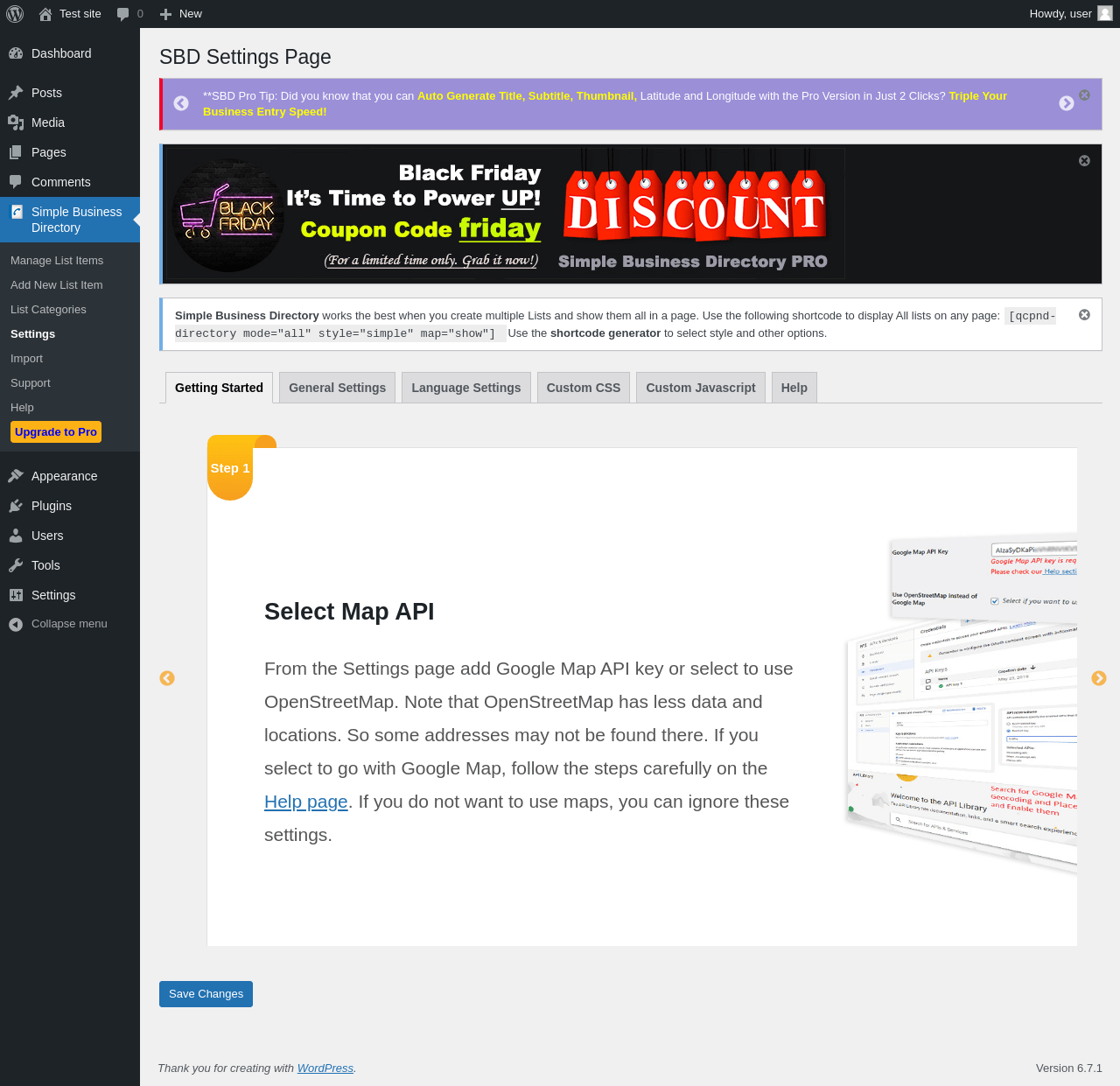Click the New plus icon

(x=165, y=14)
